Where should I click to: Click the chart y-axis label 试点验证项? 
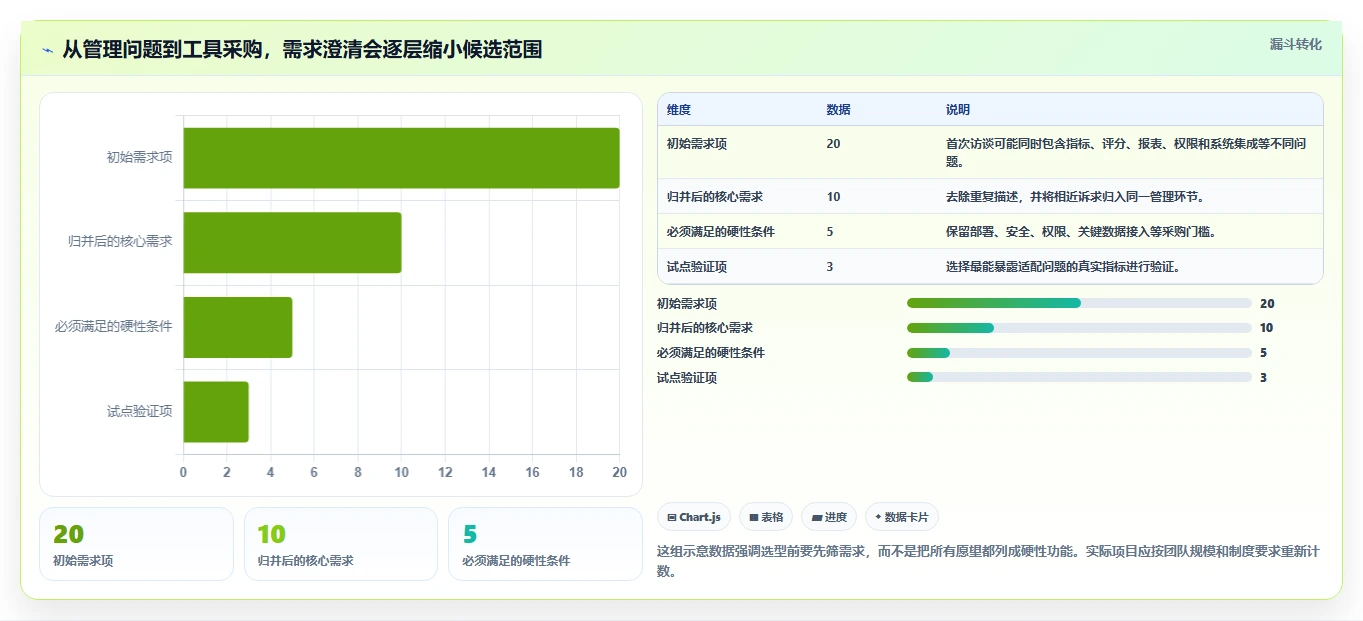(140, 411)
